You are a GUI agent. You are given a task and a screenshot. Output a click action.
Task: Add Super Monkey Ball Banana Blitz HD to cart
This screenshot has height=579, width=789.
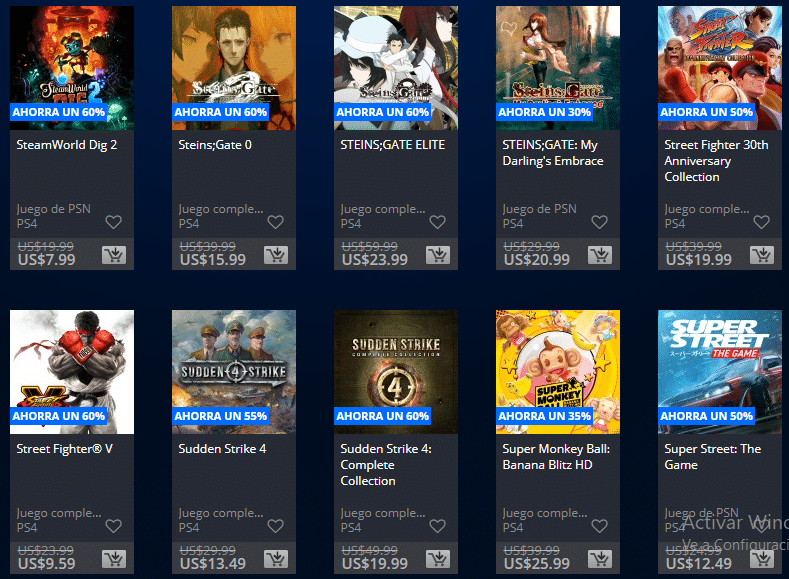click(600, 559)
